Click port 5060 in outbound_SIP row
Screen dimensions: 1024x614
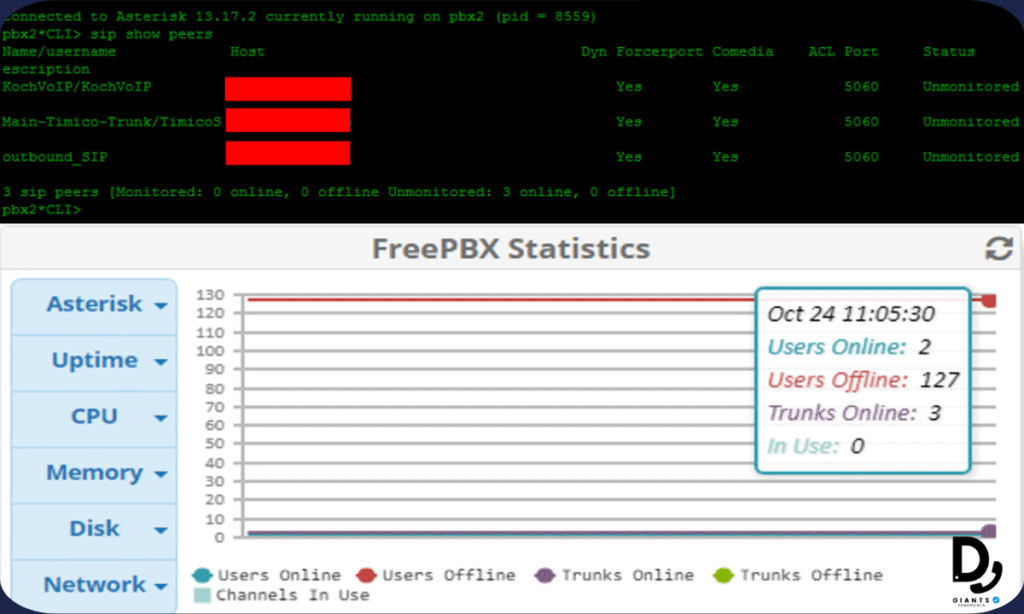[x=861, y=157]
